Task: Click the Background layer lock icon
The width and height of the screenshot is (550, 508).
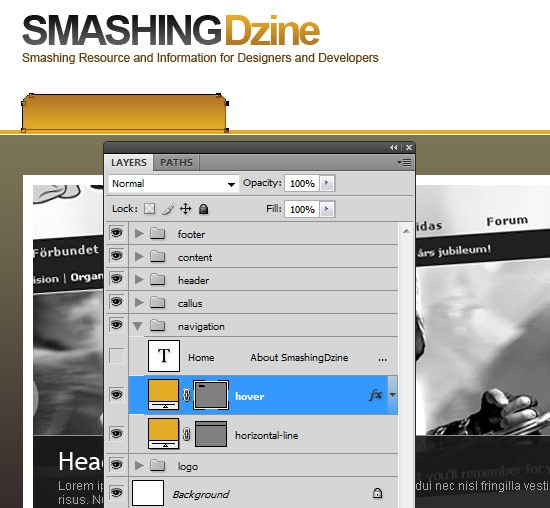Action: (x=377, y=493)
